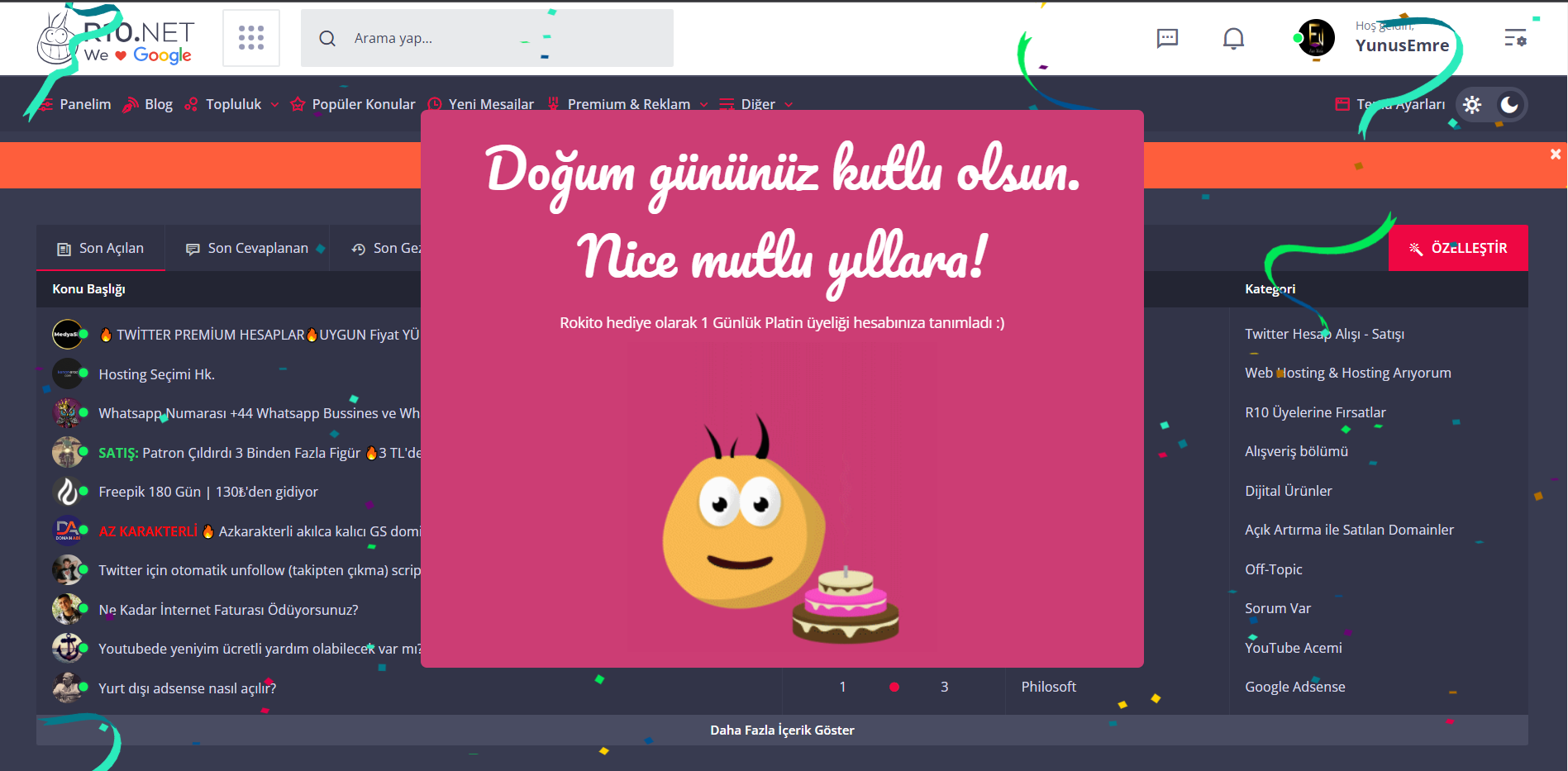Viewport: 1568px width, 771px height.
Task: Click the Yeni Mesajlar clock icon
Action: pyautogui.click(x=435, y=105)
